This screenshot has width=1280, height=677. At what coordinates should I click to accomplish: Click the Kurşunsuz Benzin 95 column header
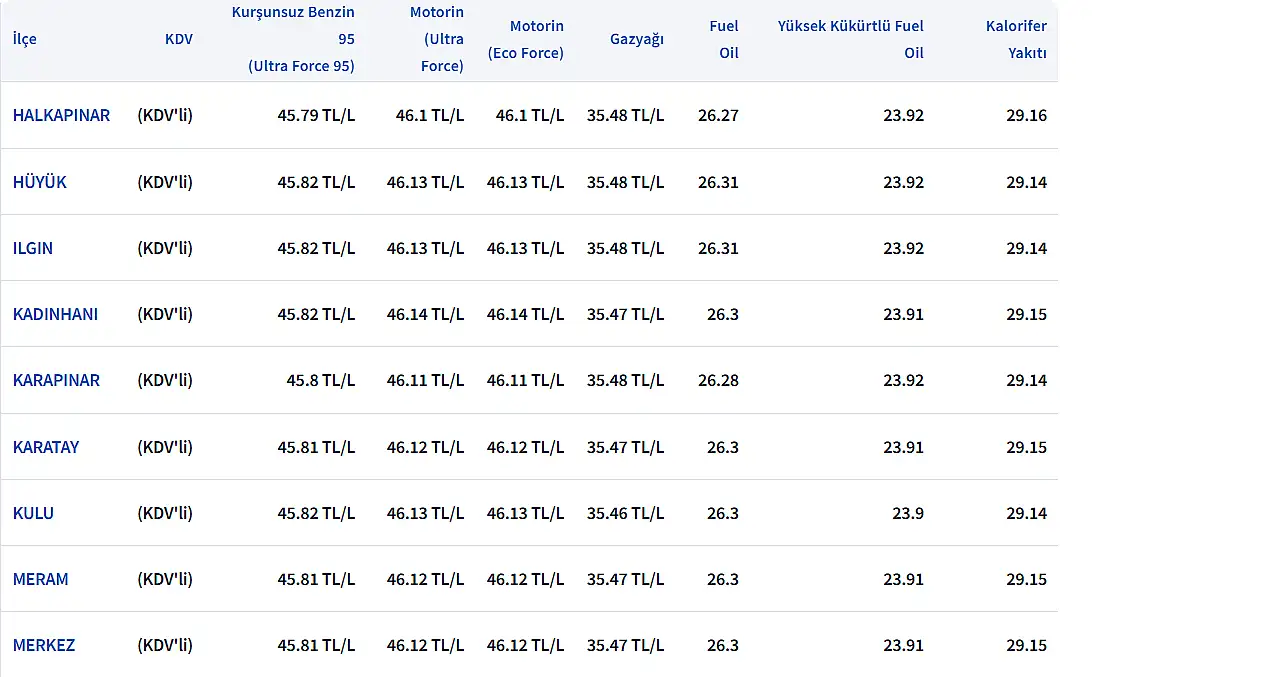293,39
